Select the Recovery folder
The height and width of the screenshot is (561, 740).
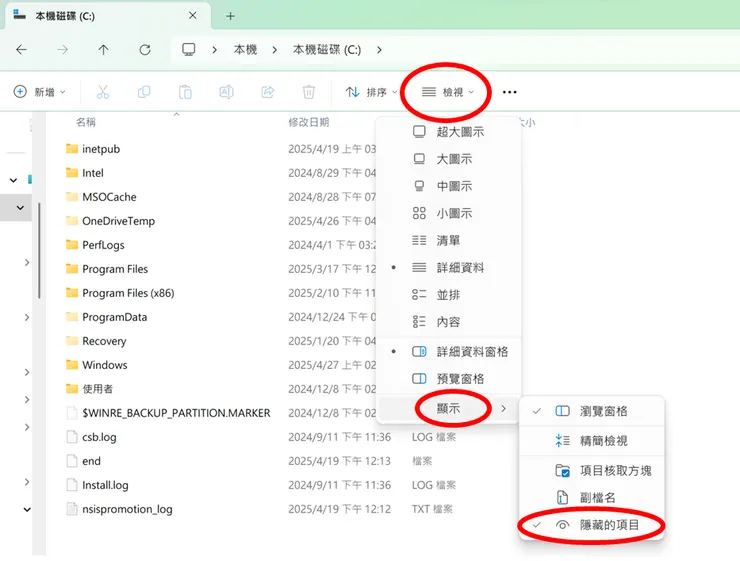pyautogui.click(x=104, y=341)
